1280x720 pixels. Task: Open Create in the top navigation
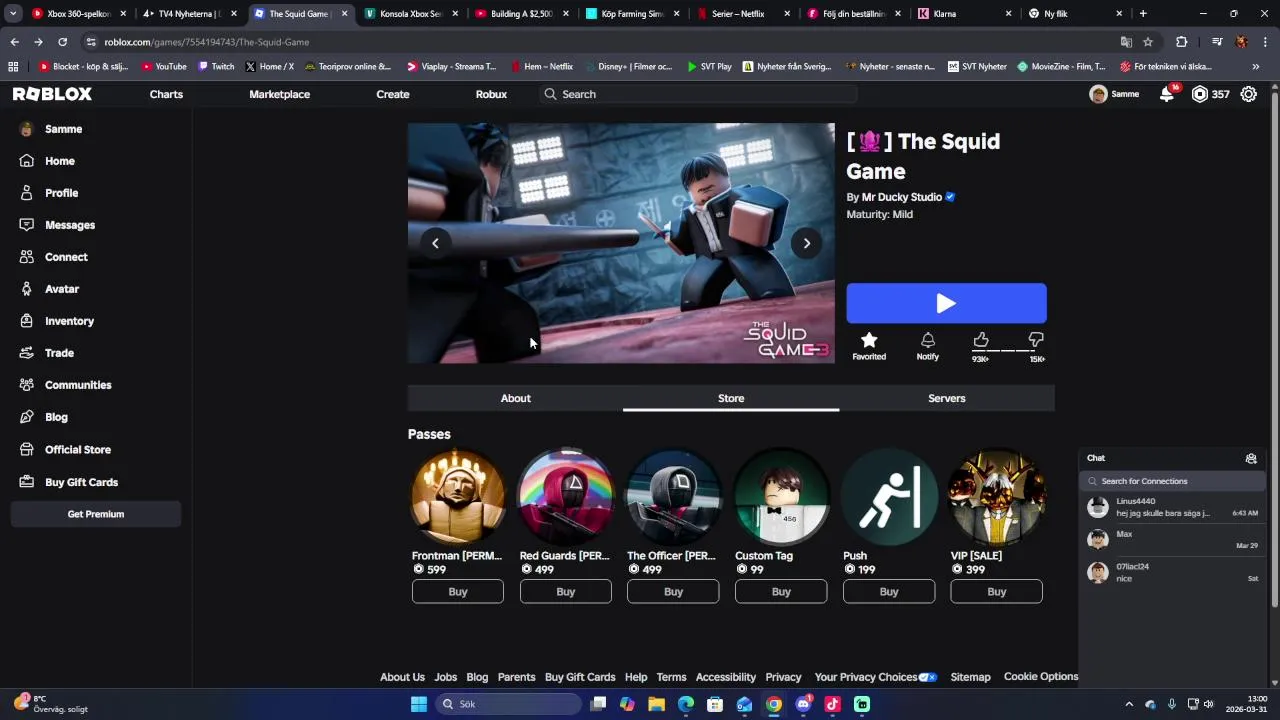392,94
